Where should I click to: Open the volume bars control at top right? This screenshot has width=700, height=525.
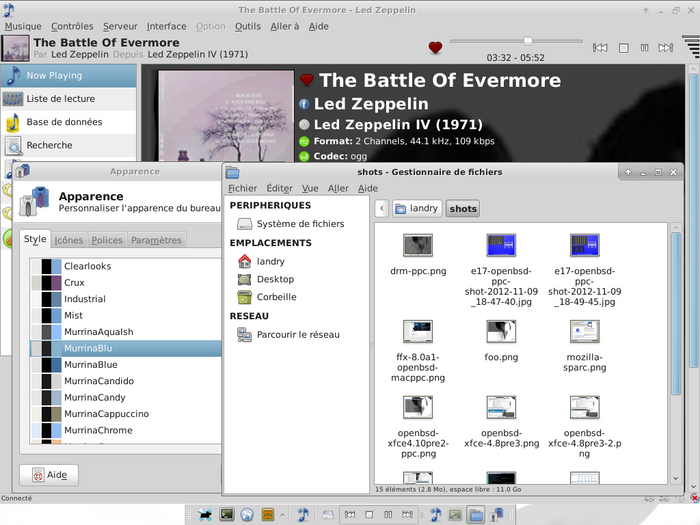692,47
